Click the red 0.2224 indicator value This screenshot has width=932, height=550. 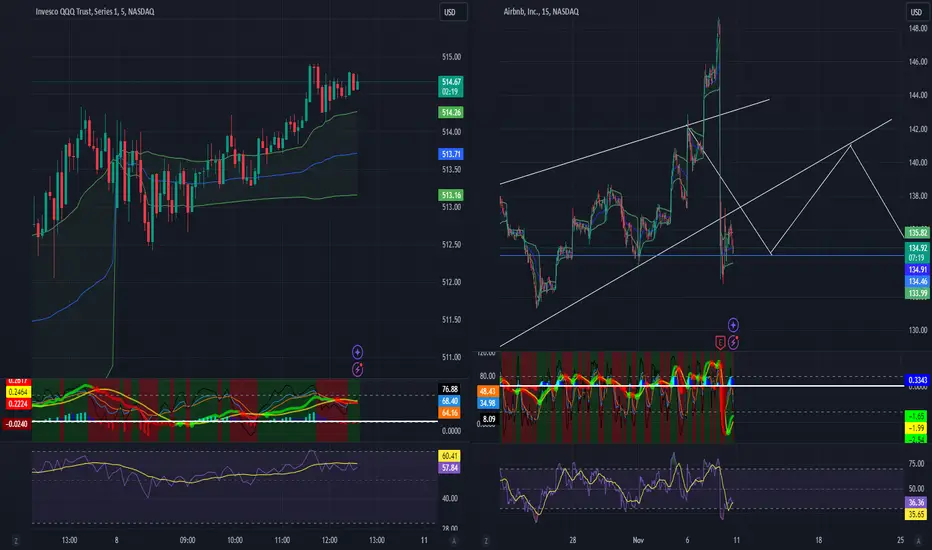coord(17,404)
